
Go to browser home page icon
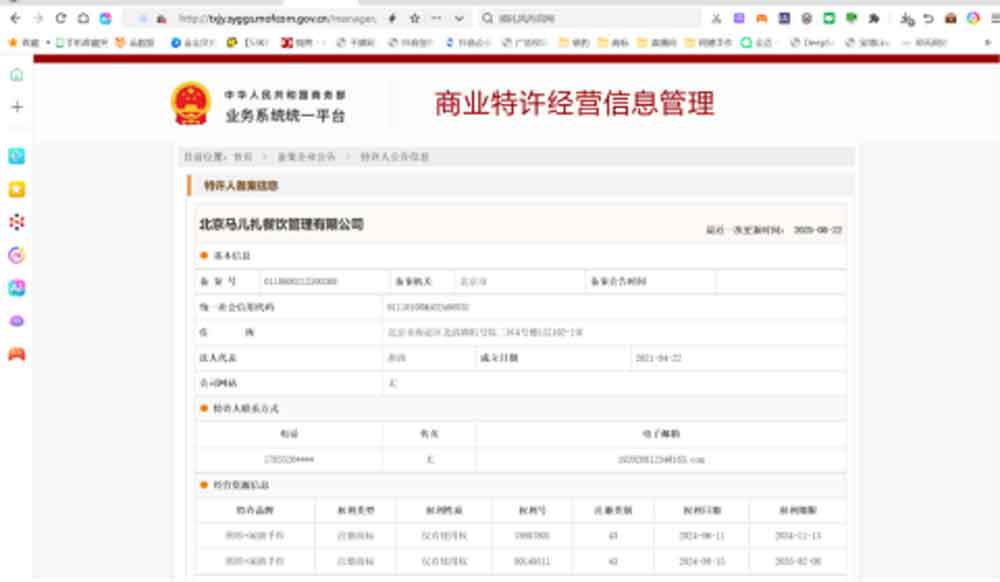click(x=83, y=18)
